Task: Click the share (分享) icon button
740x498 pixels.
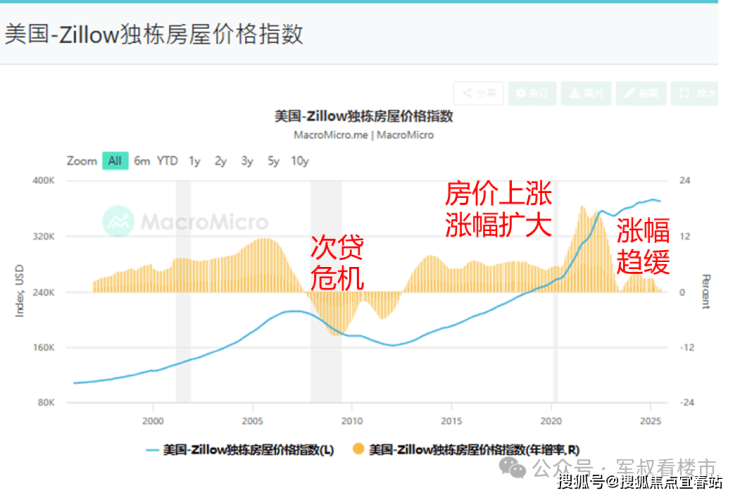Action: (x=479, y=93)
